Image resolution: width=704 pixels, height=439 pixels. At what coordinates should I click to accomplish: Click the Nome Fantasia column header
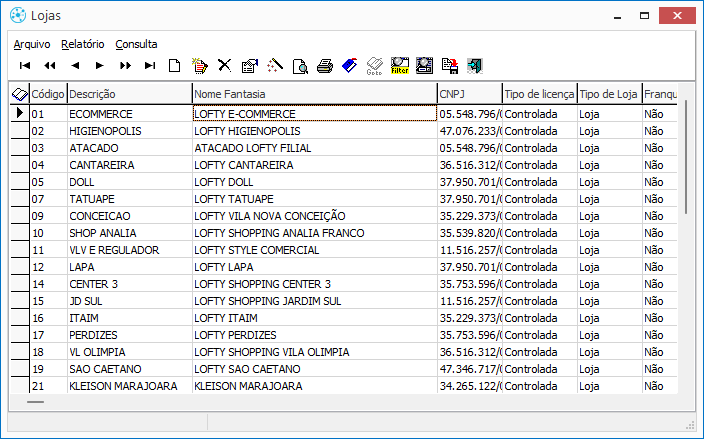pos(315,94)
